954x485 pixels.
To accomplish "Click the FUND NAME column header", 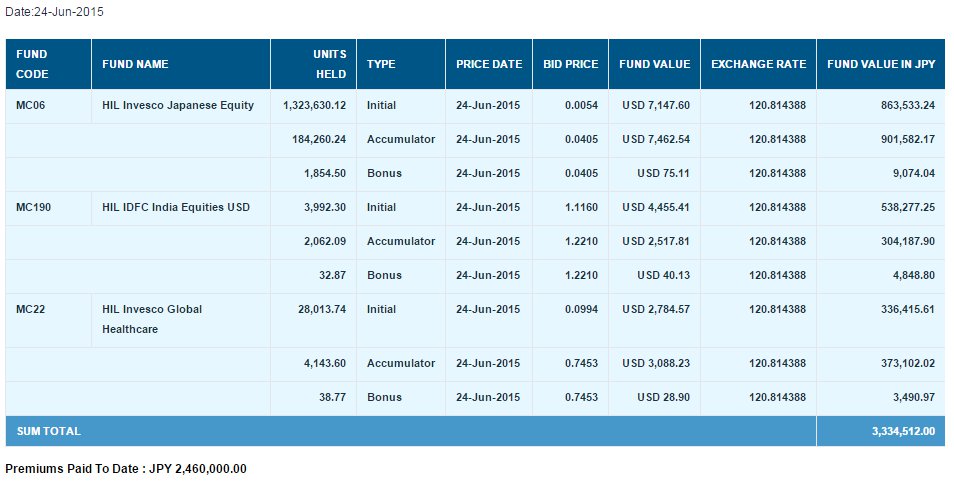I will [181, 64].
